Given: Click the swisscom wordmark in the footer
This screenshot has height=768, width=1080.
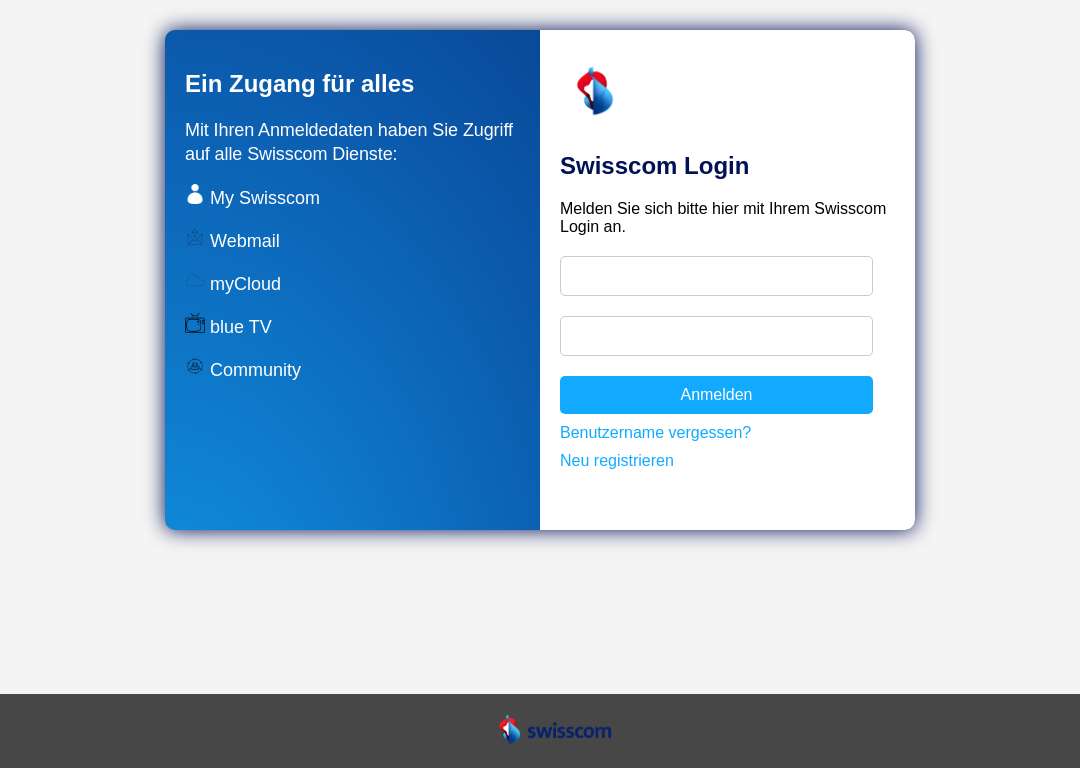Looking at the screenshot, I should point(569,731).
